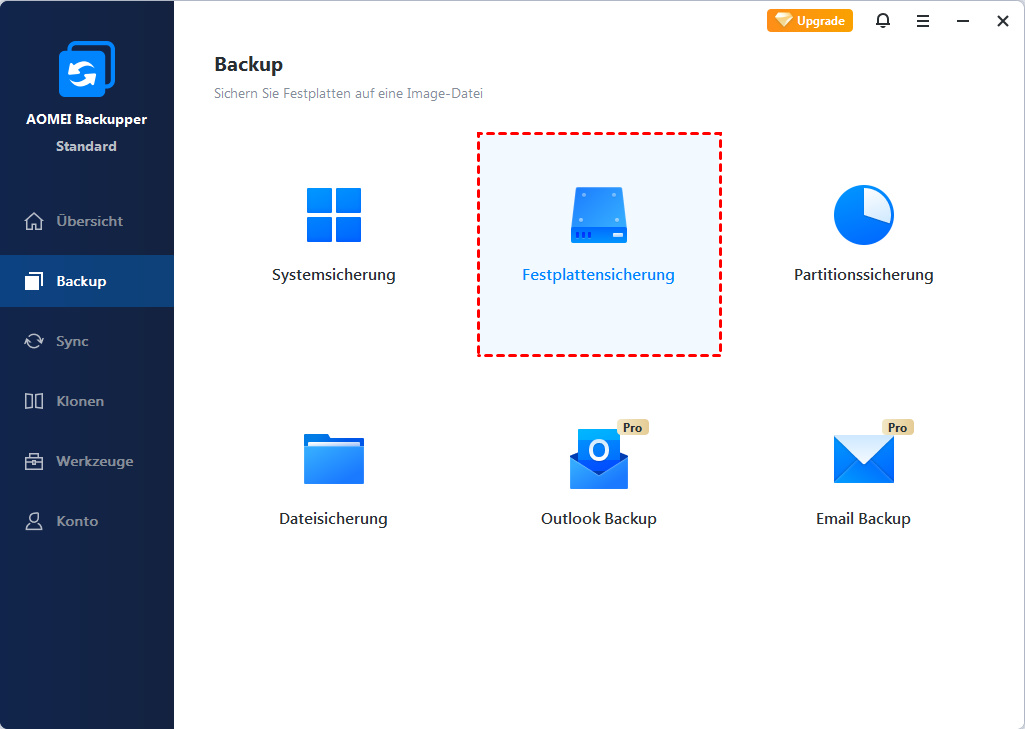Open the Systemsicherung Windows logo icon

click(334, 215)
